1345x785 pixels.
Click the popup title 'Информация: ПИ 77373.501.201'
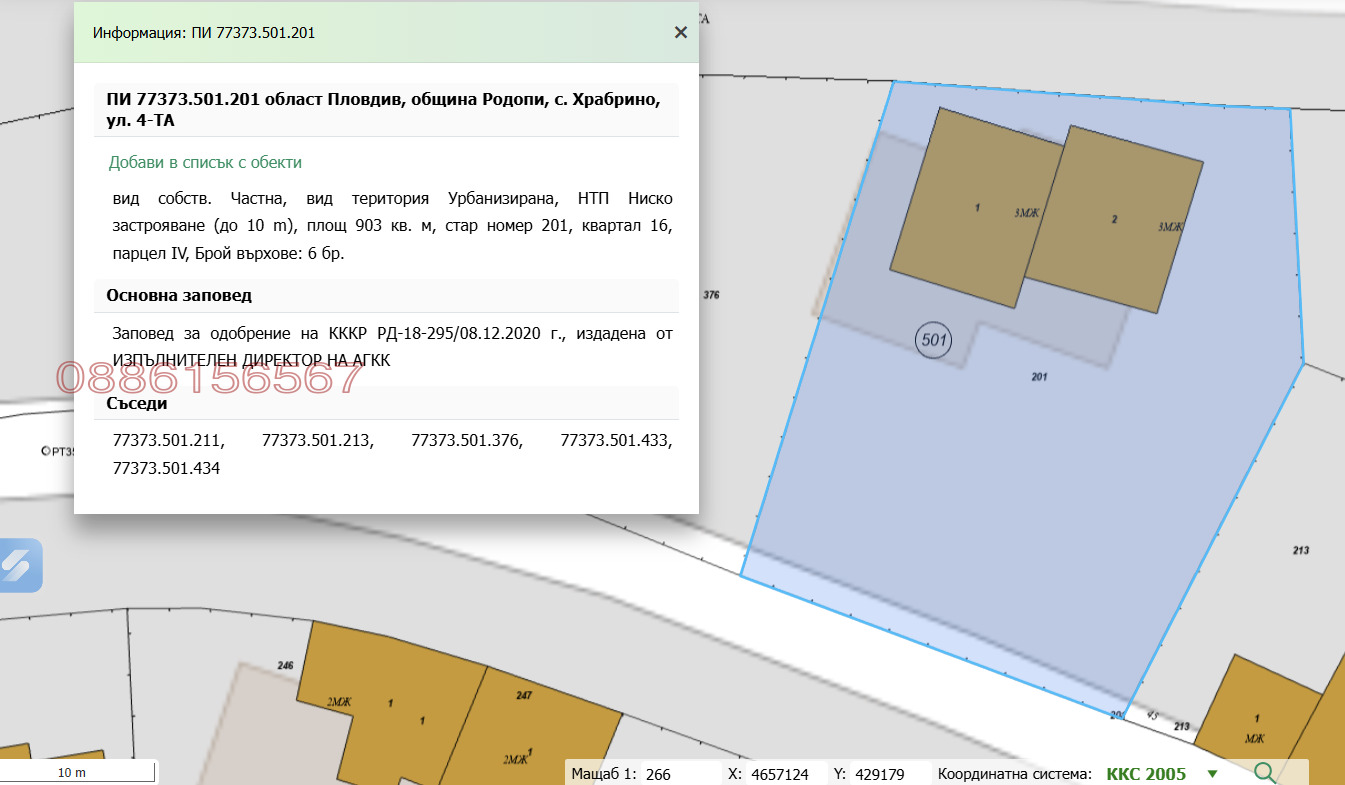(x=204, y=32)
